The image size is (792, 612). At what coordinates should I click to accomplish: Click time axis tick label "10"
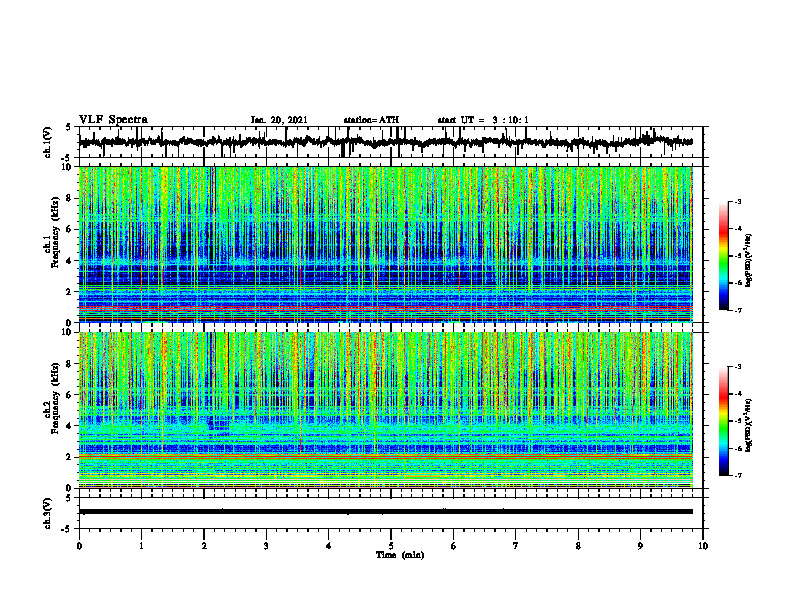(x=703, y=546)
